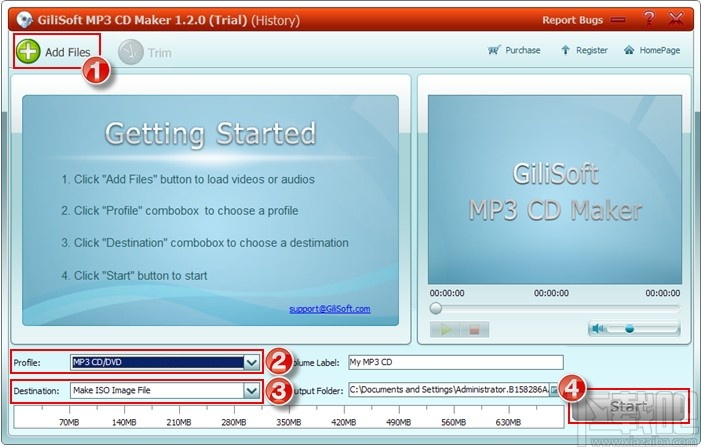This screenshot has height=447, width=701.
Task: Click the playback seek slider handle
Action: tap(435, 308)
